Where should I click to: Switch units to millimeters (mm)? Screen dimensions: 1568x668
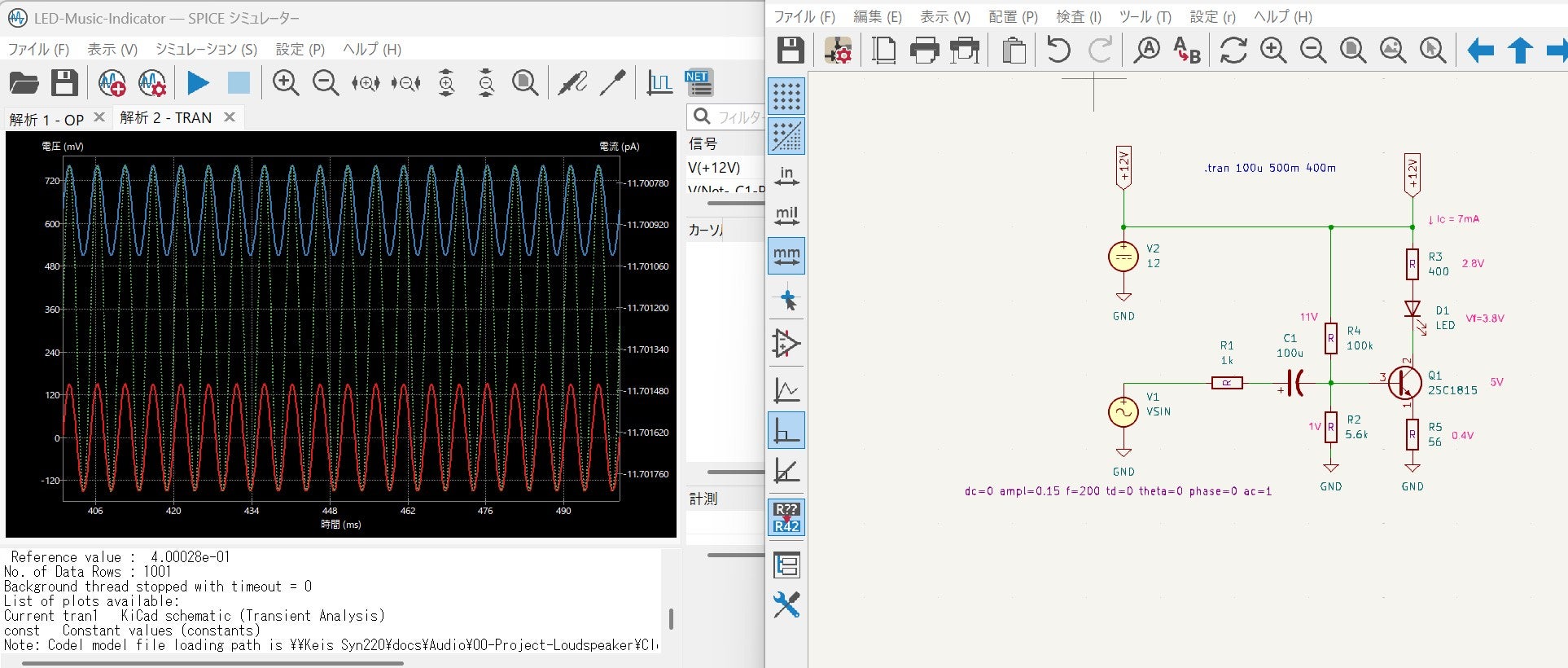tap(786, 257)
